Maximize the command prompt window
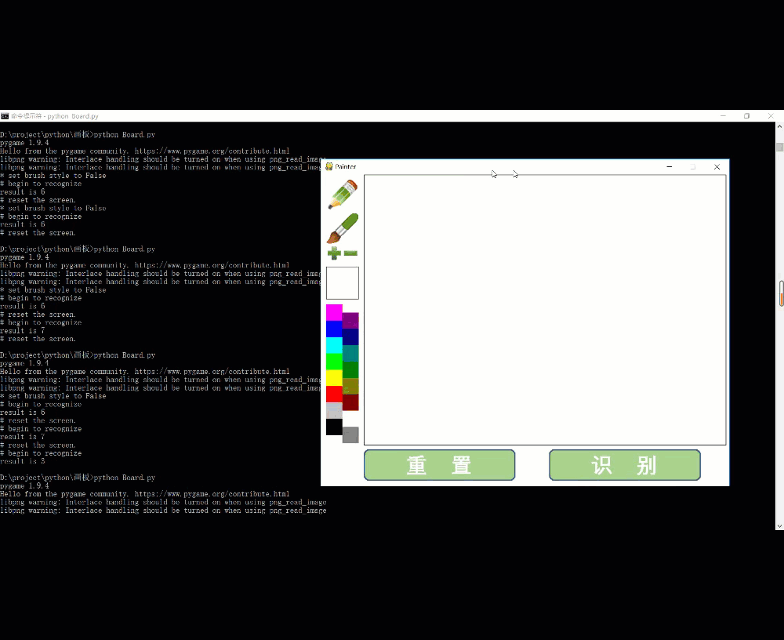Image resolution: width=784 pixels, height=640 pixels. tap(747, 116)
